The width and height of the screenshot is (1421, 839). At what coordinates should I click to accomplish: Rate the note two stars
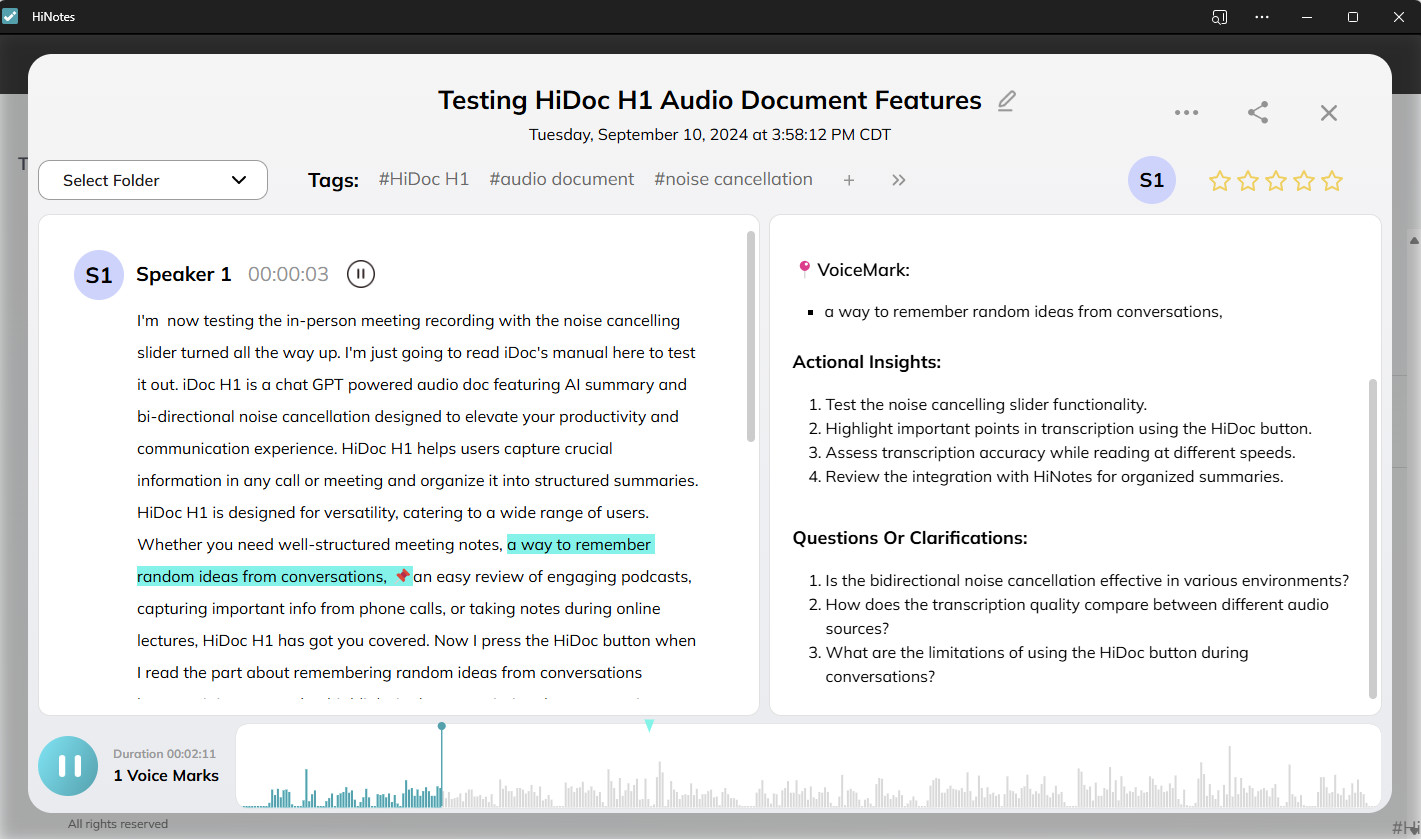pos(1247,181)
